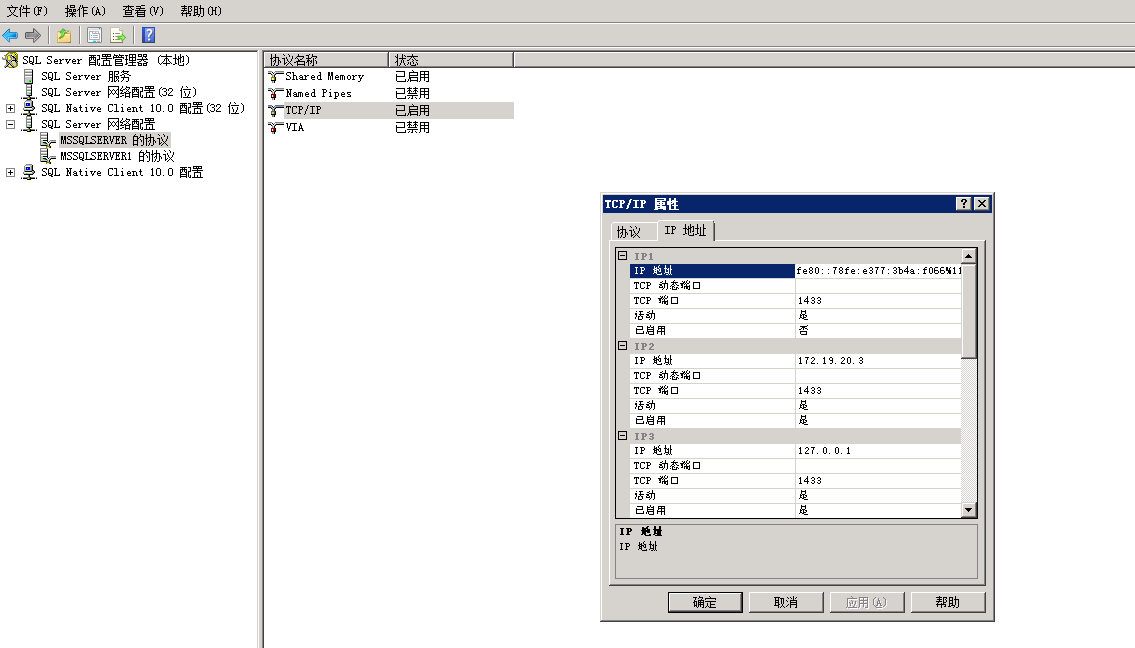Open the 查看(V) menu
1135x648 pixels.
[142, 11]
